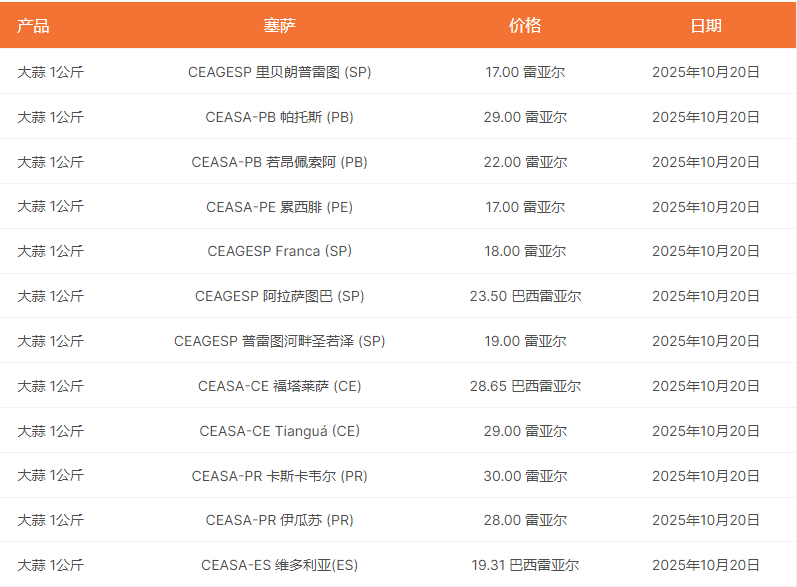
Task: Select the CEASA-PB 若昂佩索阿 (PB) row
Action: [x=279, y=162]
